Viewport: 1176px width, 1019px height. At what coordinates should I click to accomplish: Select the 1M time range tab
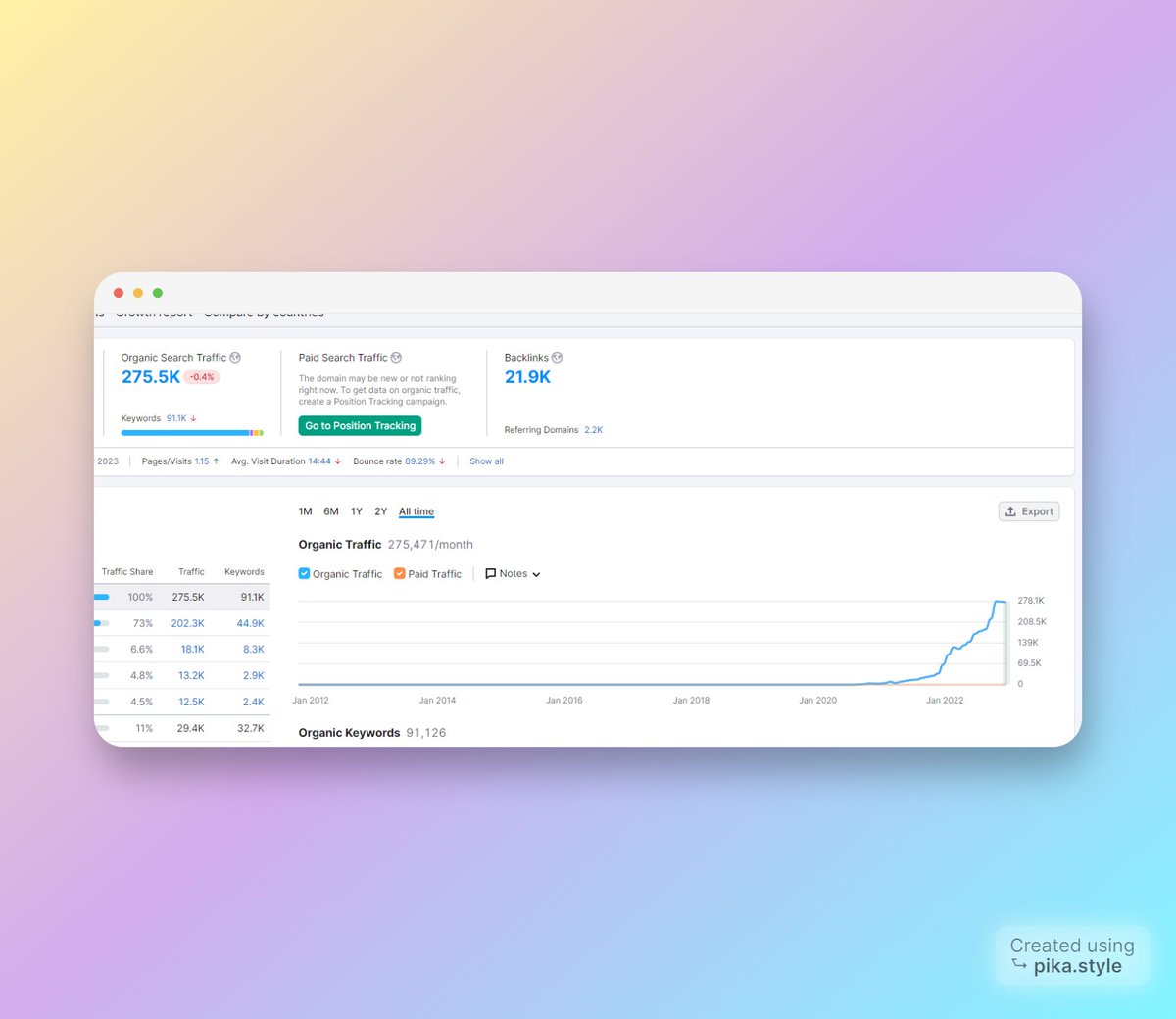305,511
